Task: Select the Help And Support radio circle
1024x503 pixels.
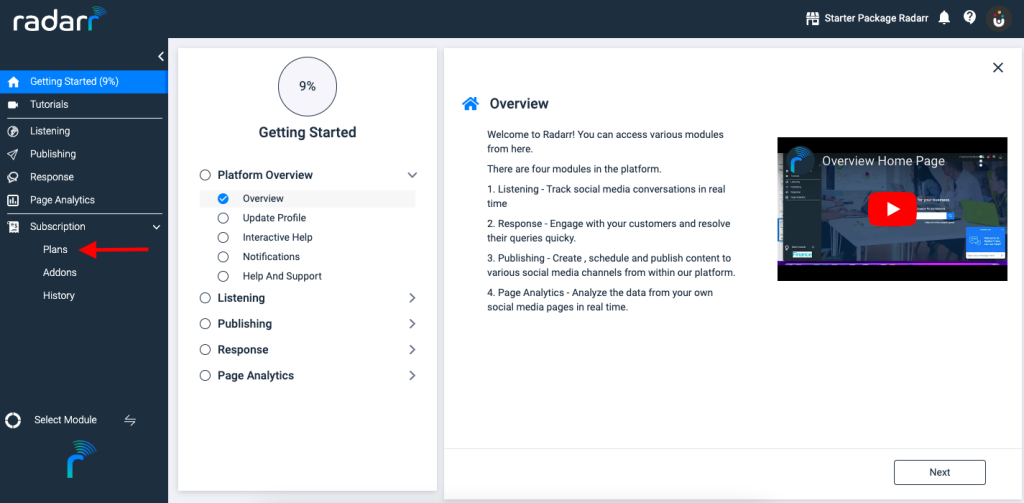Action: (223, 276)
